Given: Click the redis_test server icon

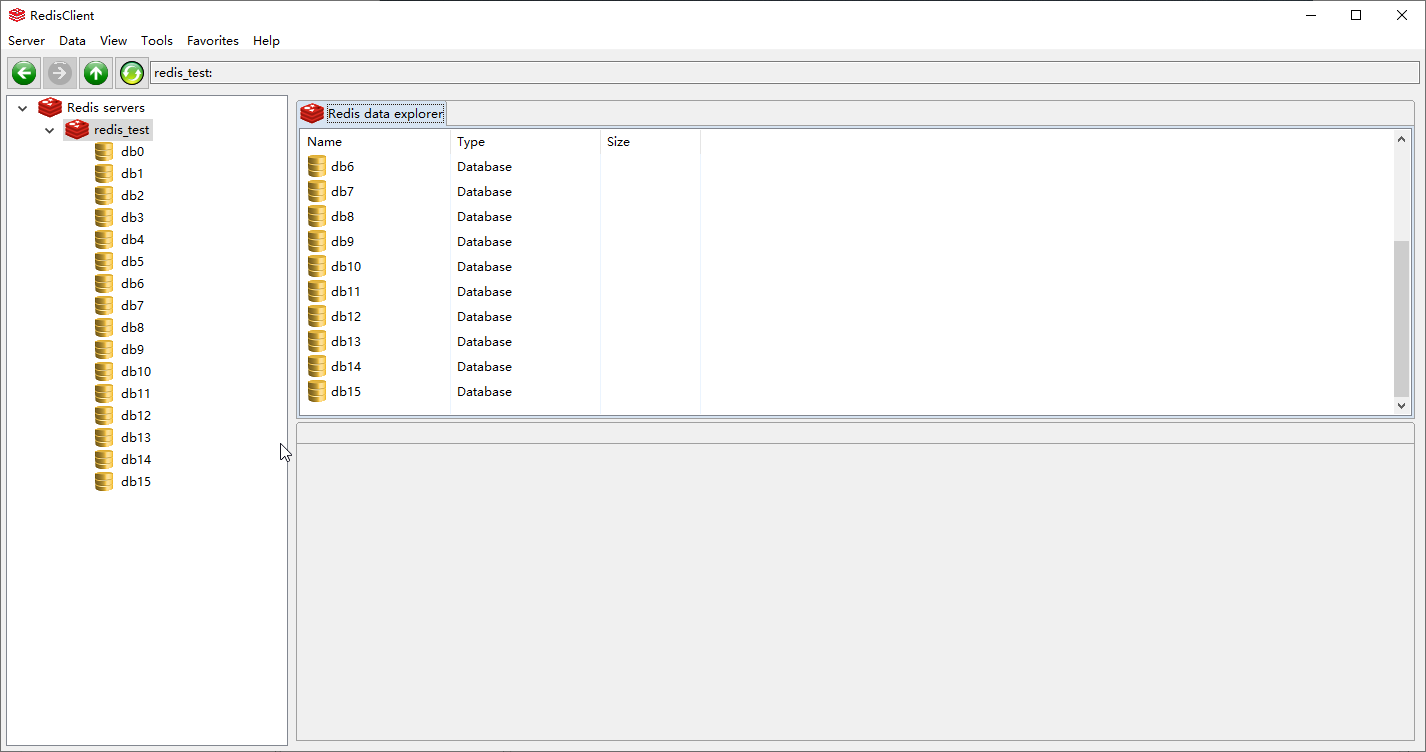Looking at the screenshot, I should (x=77, y=130).
